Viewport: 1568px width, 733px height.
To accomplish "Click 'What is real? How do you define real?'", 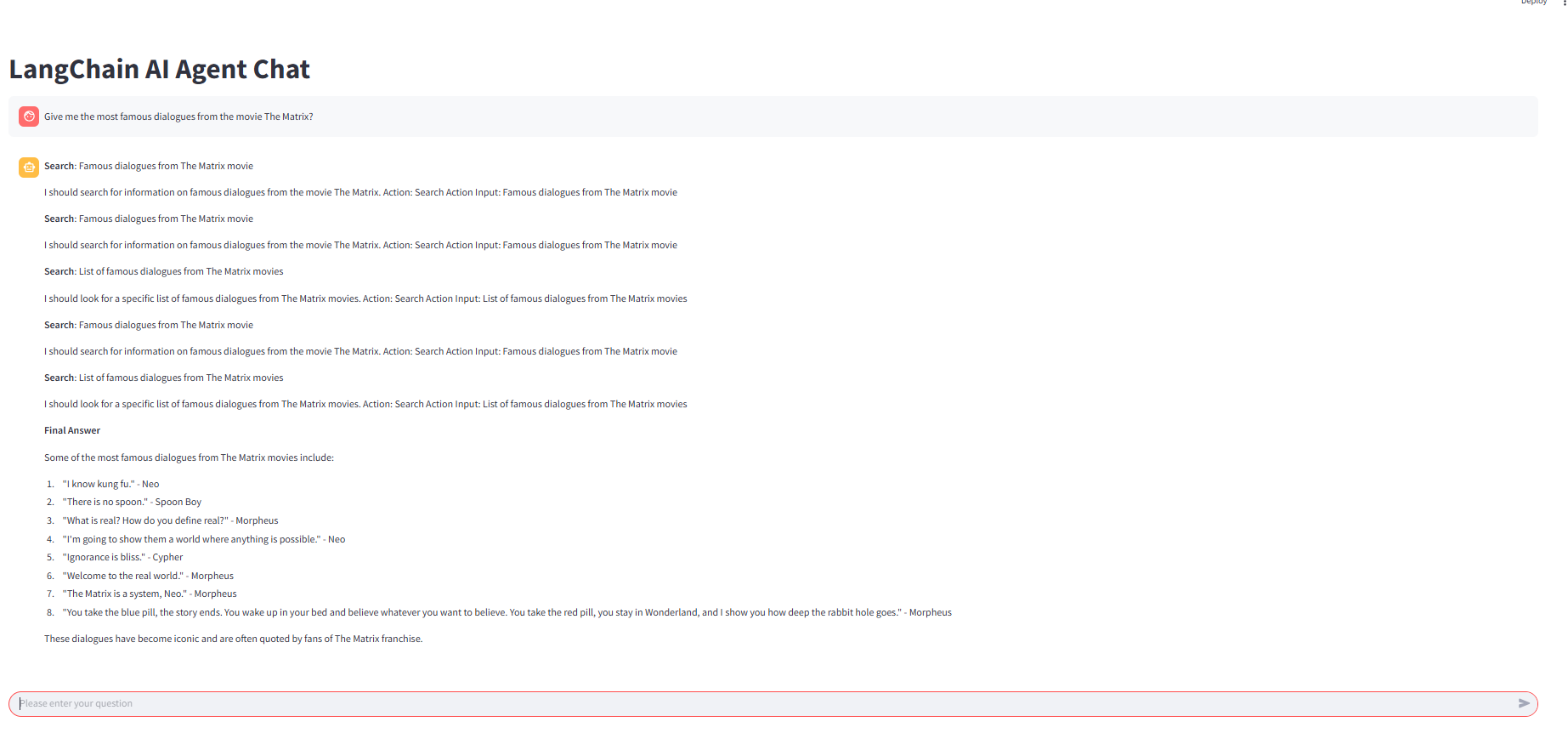I will (x=170, y=520).
